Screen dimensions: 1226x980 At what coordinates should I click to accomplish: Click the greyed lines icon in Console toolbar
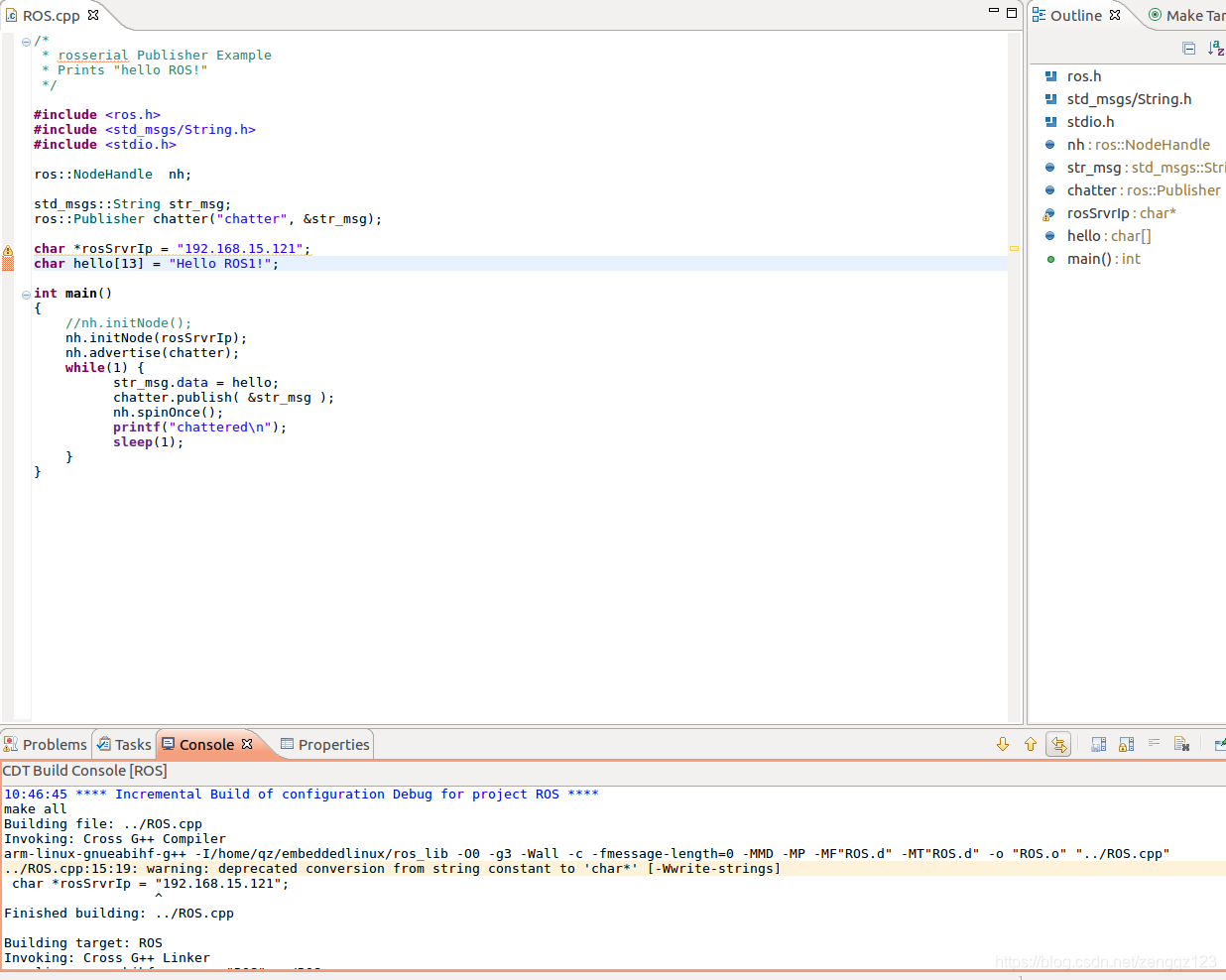point(1154,742)
